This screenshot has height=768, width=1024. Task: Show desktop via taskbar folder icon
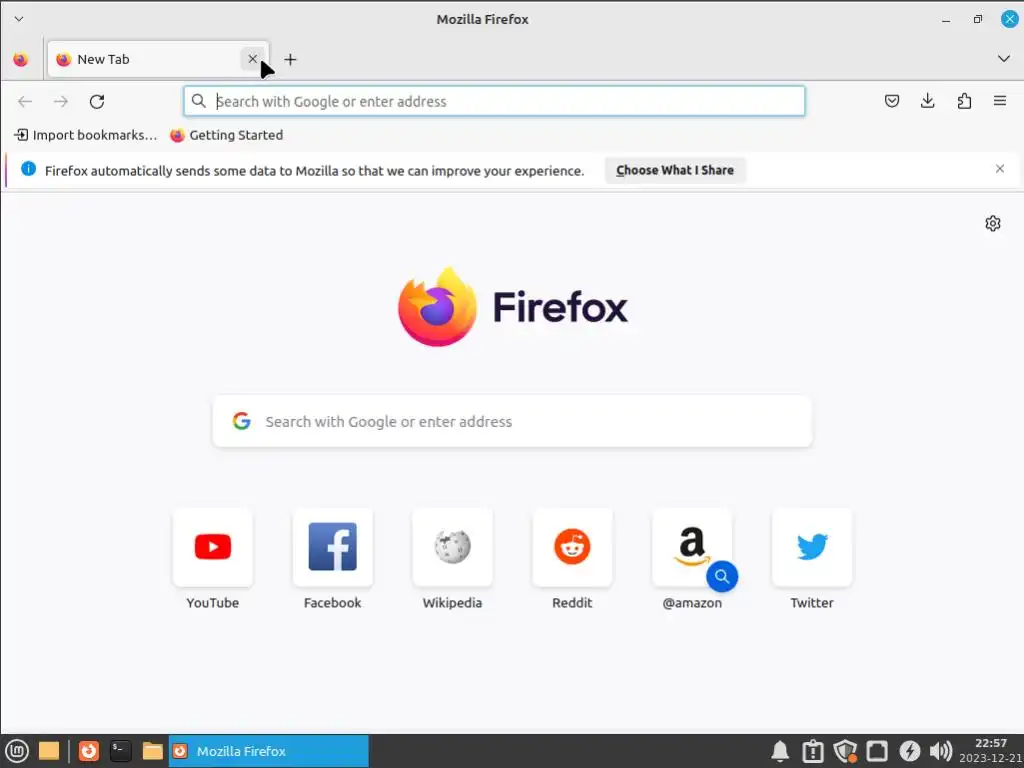click(49, 751)
